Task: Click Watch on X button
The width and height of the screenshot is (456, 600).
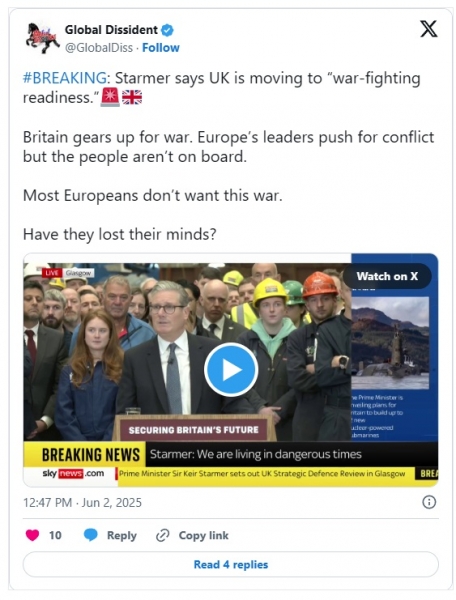Action: 387,276
